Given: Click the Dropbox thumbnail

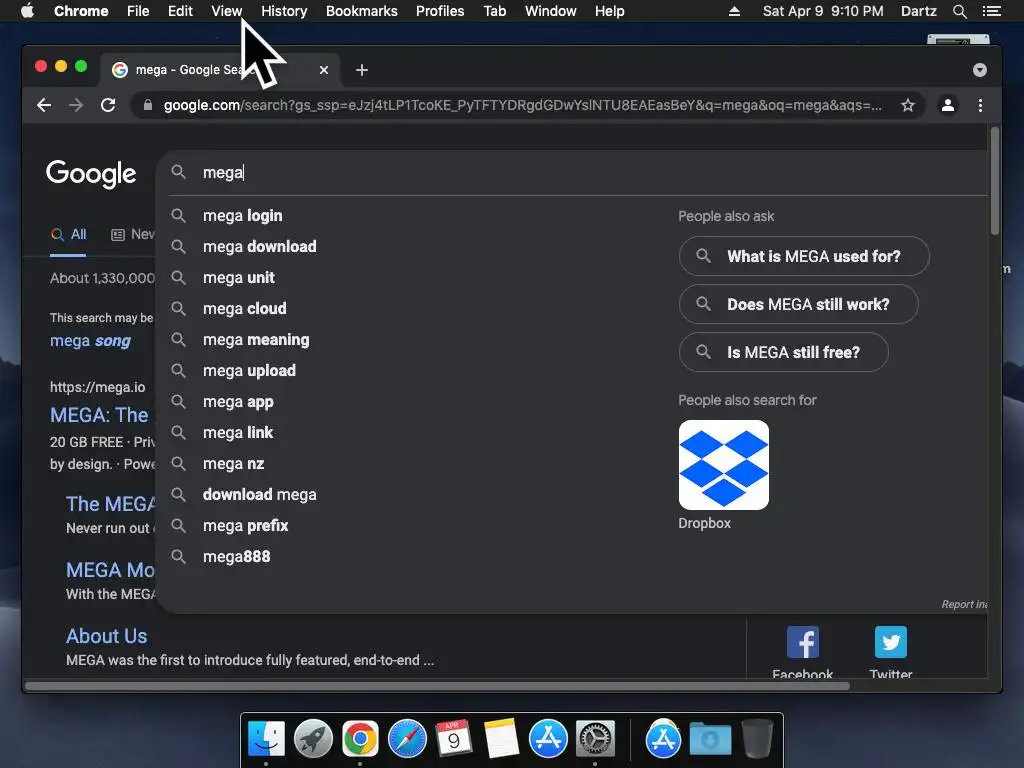Looking at the screenshot, I should tap(724, 465).
